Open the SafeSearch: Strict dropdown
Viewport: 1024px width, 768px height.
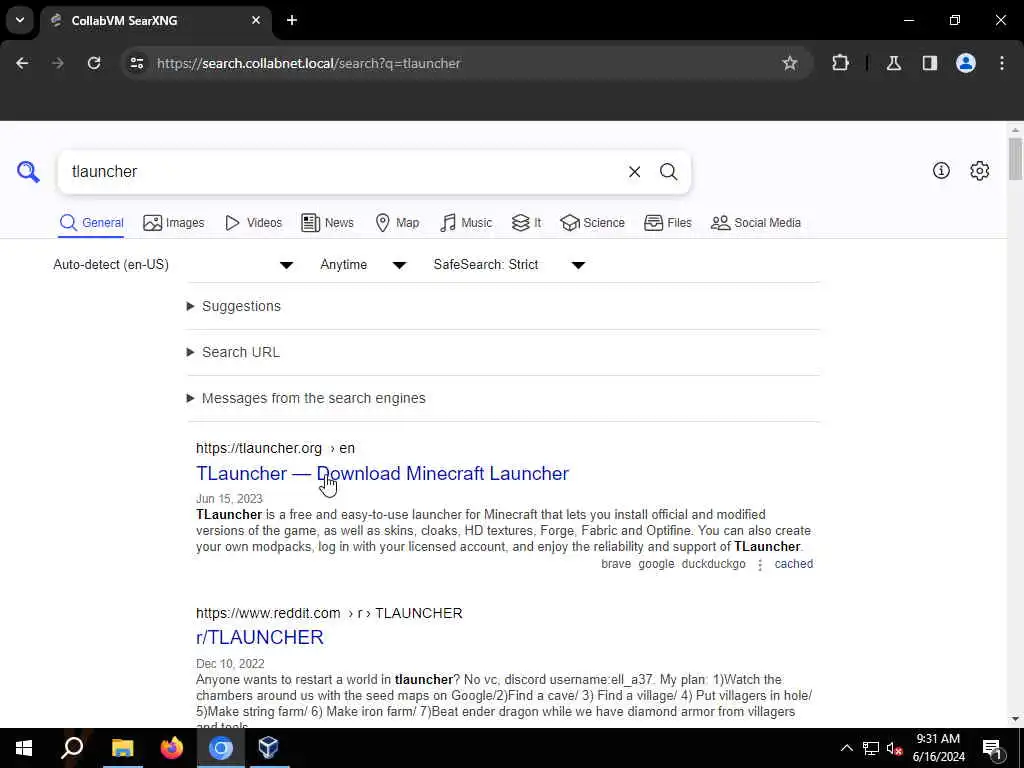[509, 264]
